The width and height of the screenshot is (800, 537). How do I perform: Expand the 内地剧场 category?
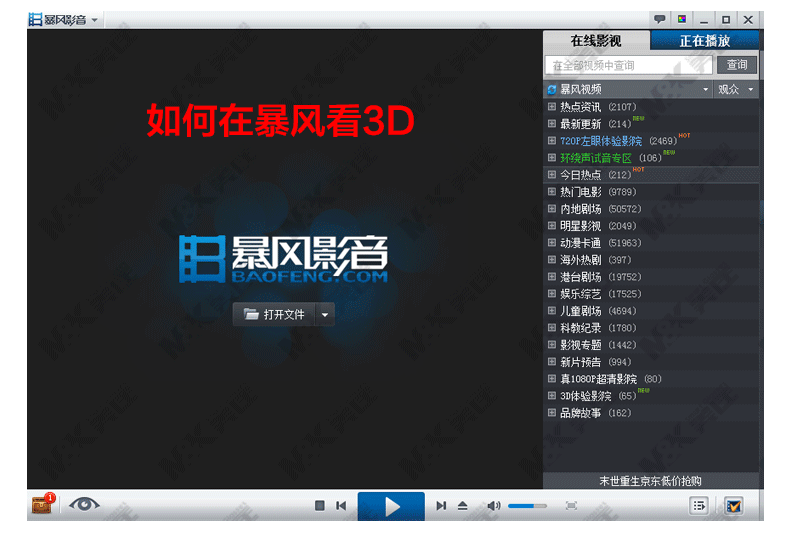click(x=552, y=209)
